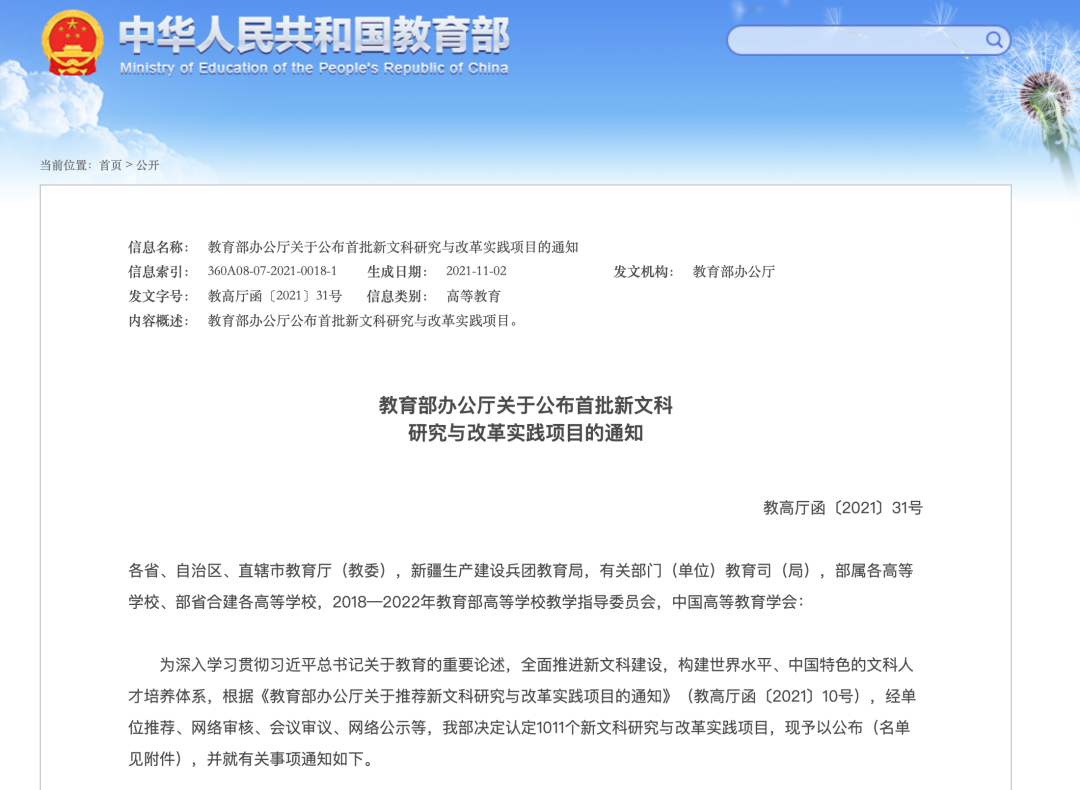The width and height of the screenshot is (1080, 790).
Task: Click the 发文机构 value 教育部办公厅
Action: coord(734,272)
